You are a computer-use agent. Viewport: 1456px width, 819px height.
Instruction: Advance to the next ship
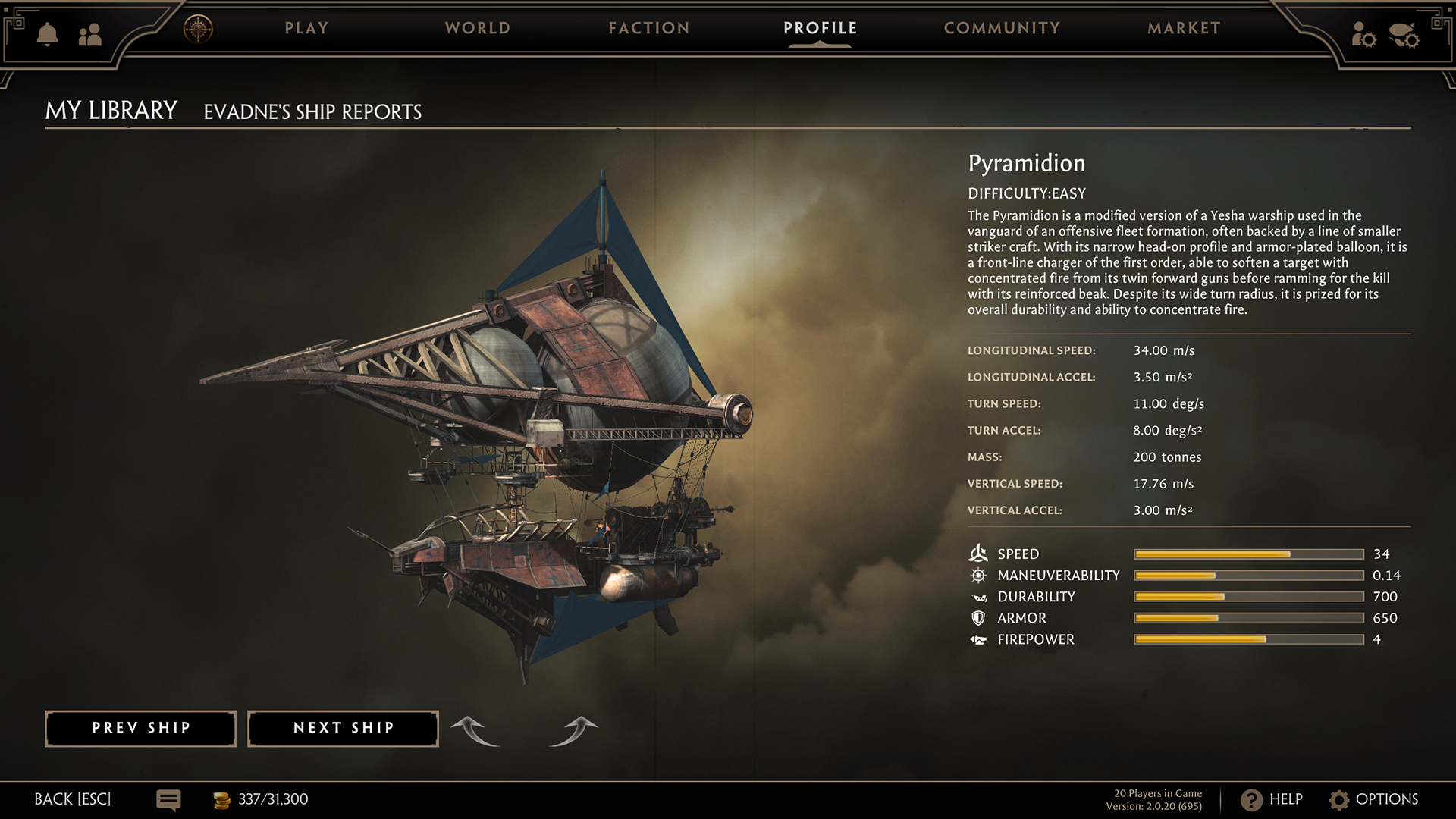(x=344, y=729)
